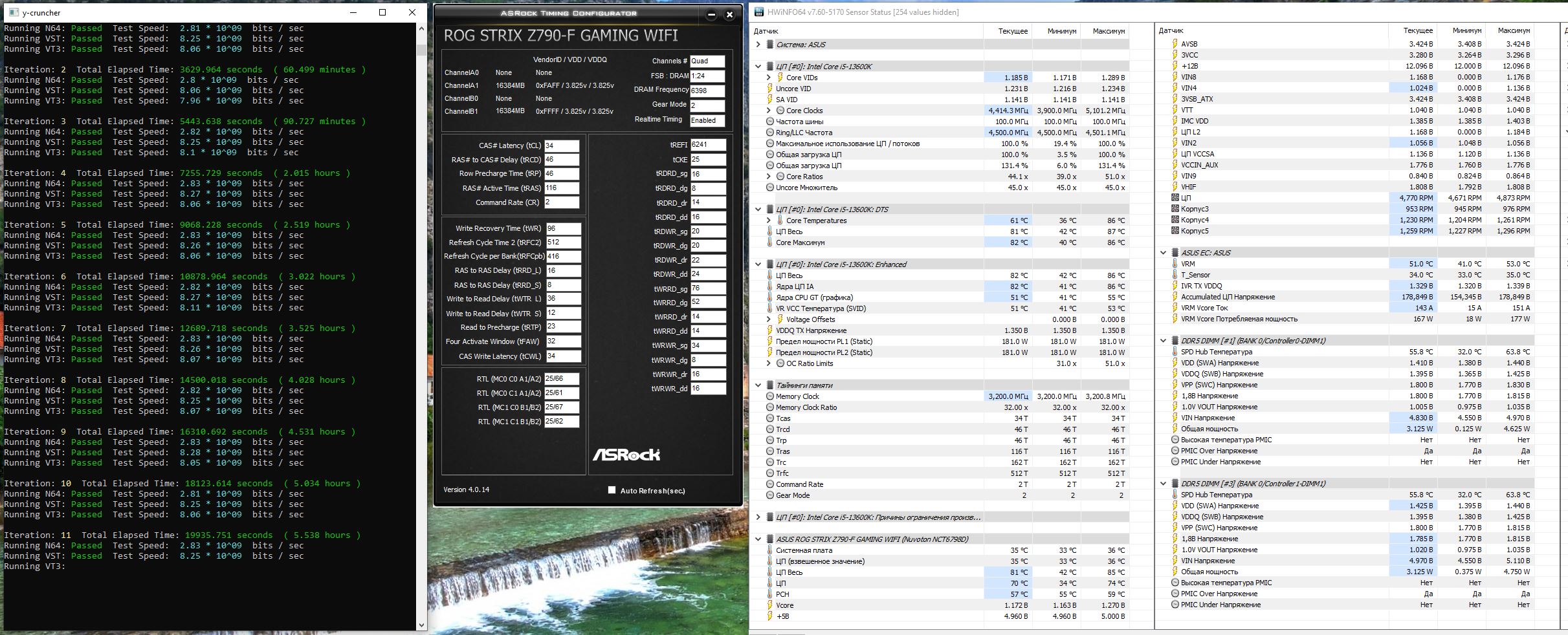Click the VDDQ TX Напряжение voltage icon
1568x635 pixels.
[770, 330]
